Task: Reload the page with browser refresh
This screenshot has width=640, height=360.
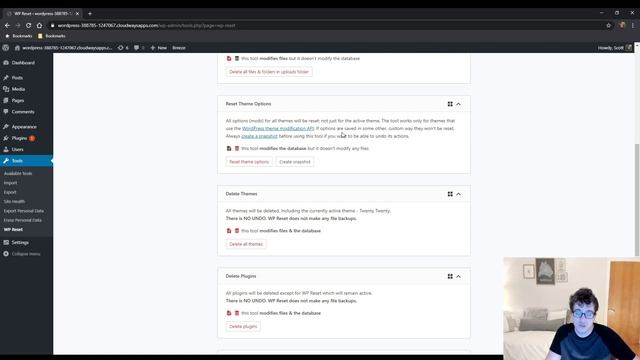Action: tap(28, 25)
